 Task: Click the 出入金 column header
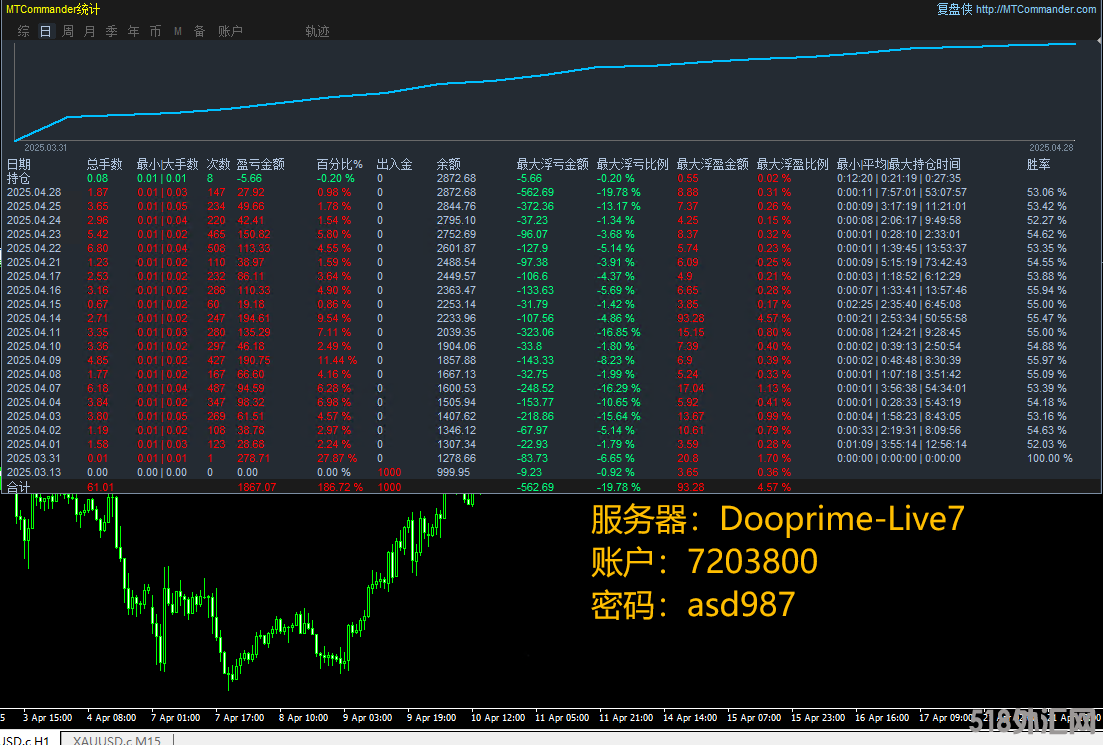(x=395, y=165)
